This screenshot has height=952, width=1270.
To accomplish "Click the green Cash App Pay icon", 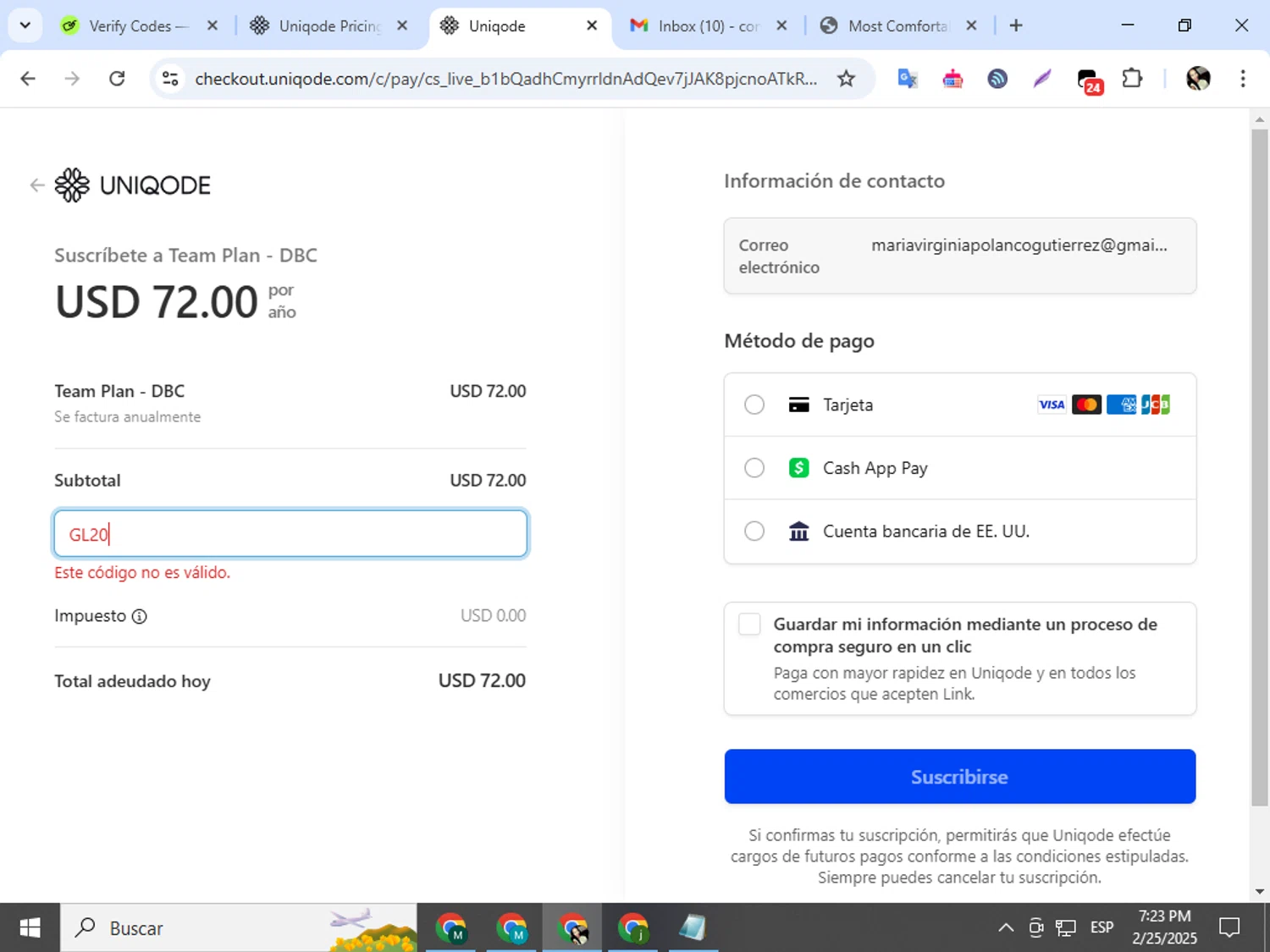I will [798, 468].
